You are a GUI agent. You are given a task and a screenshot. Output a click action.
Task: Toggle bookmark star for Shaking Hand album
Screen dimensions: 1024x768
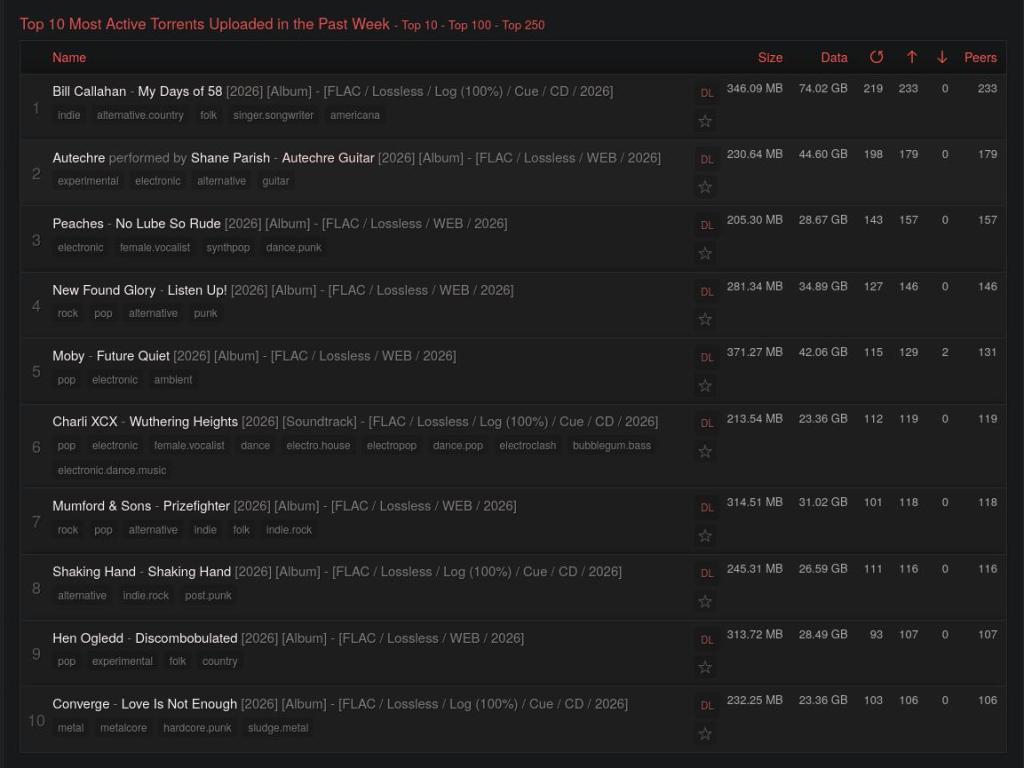click(x=705, y=602)
